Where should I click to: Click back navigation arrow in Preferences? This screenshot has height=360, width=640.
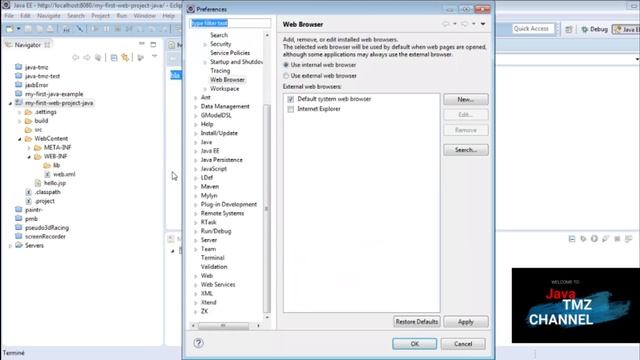tap(446, 24)
